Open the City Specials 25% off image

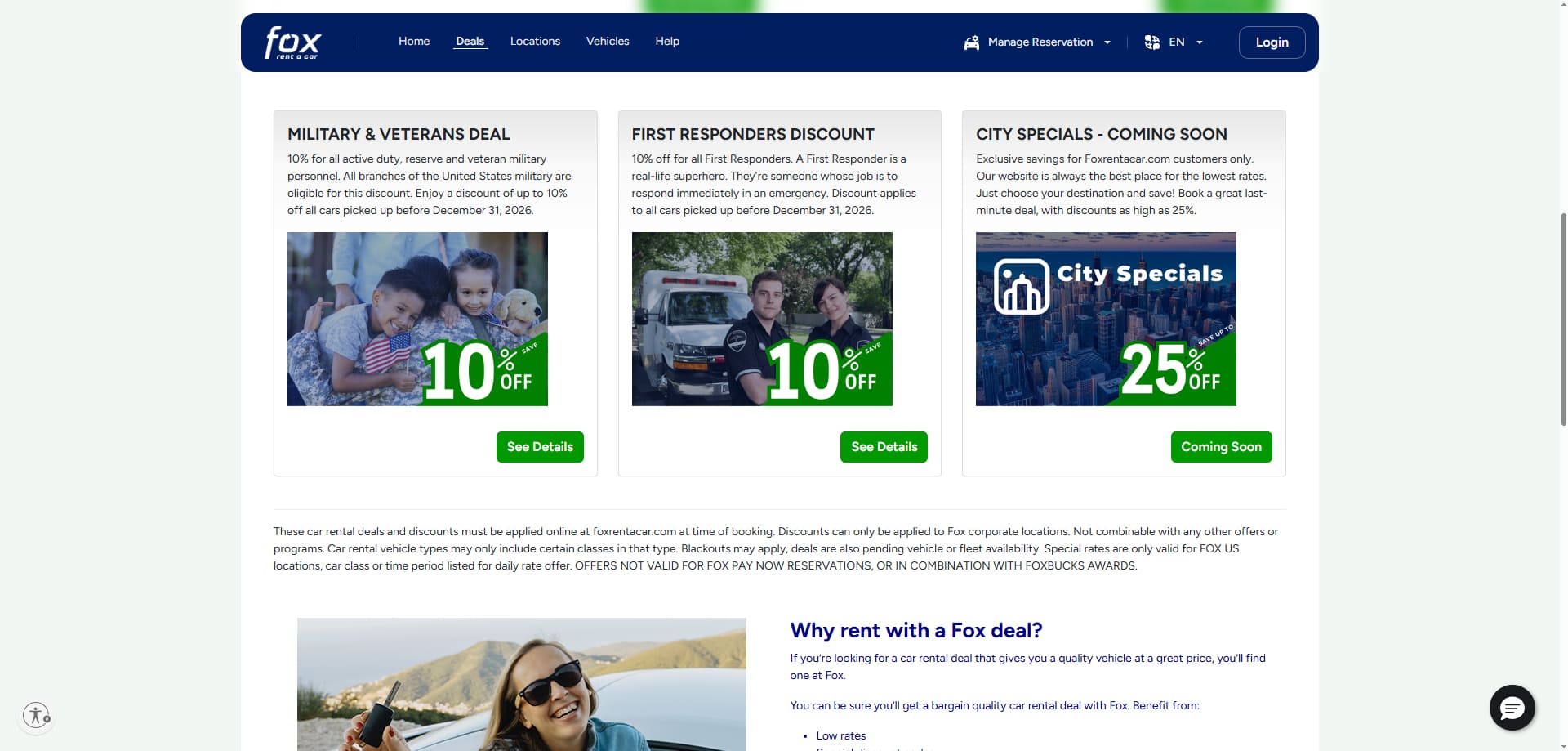pyautogui.click(x=1106, y=319)
